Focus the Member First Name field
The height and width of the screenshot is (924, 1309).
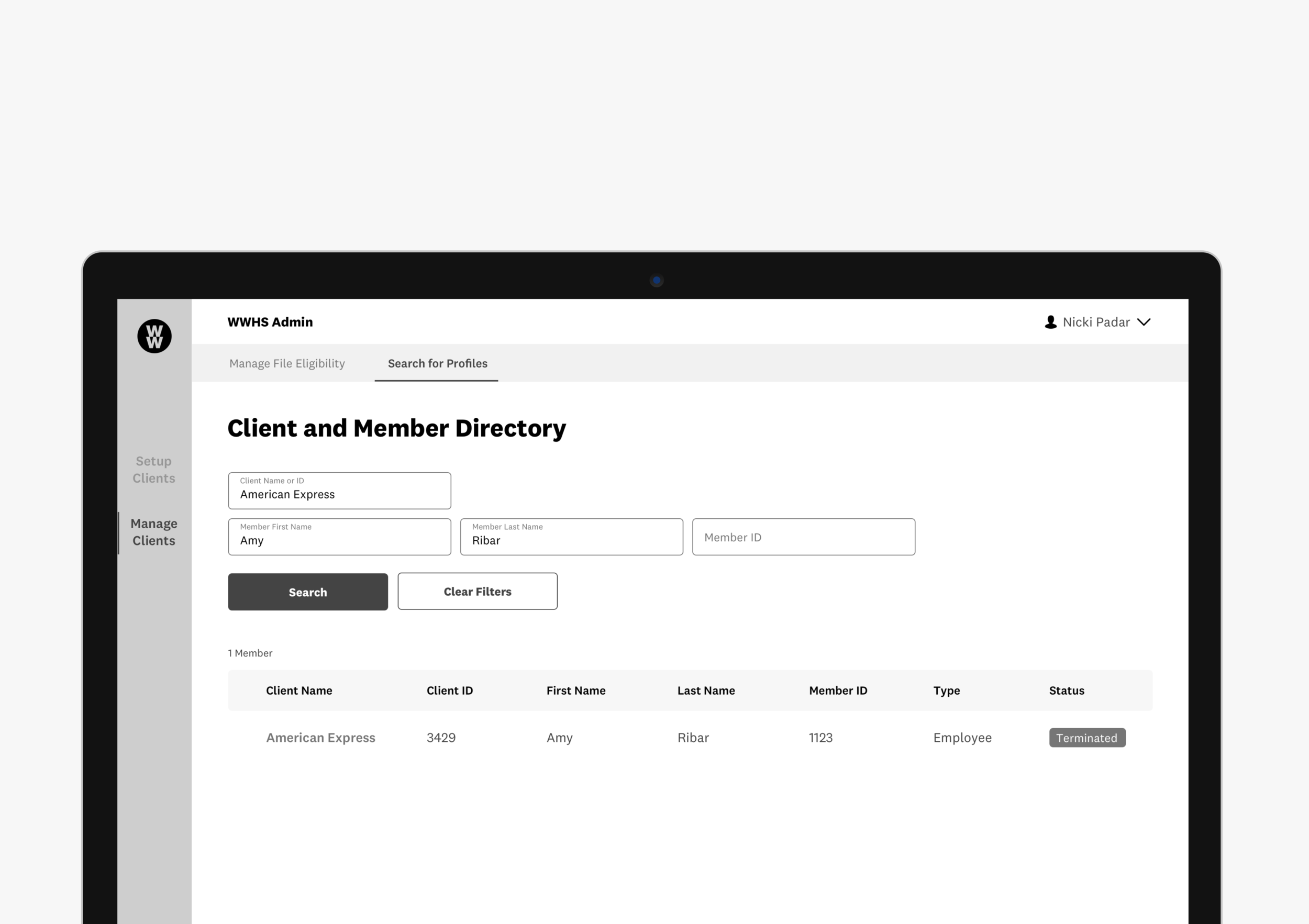click(339, 537)
